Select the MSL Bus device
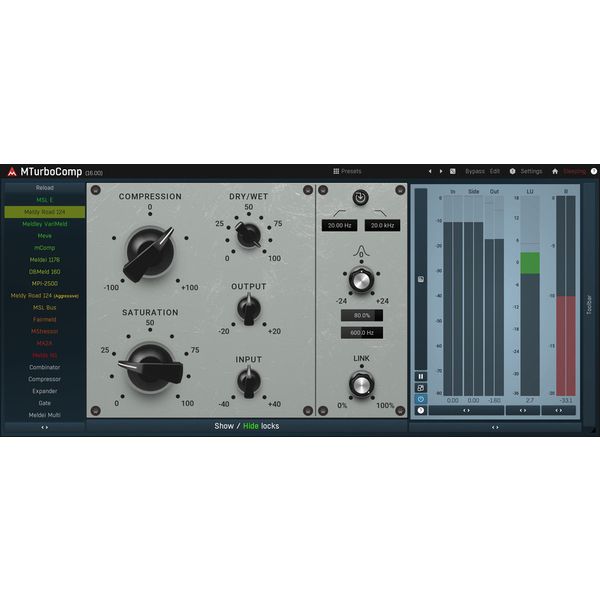Screen dimensions: 600x600 [44, 307]
